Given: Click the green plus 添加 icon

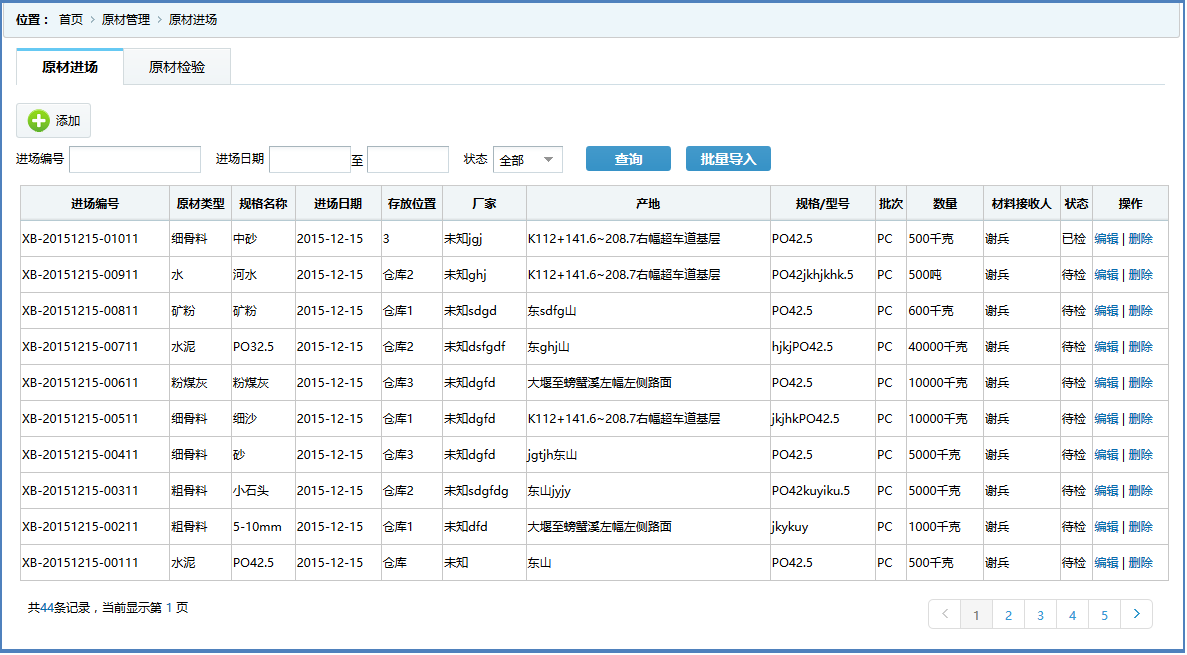Looking at the screenshot, I should (39, 121).
